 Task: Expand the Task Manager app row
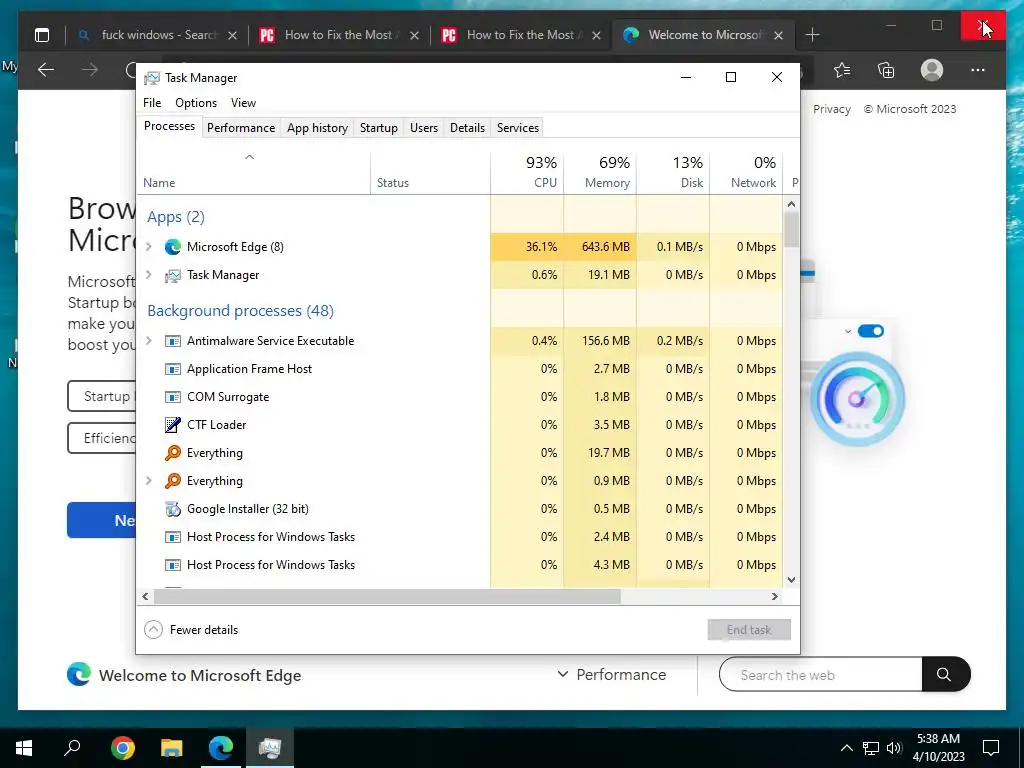(x=149, y=275)
